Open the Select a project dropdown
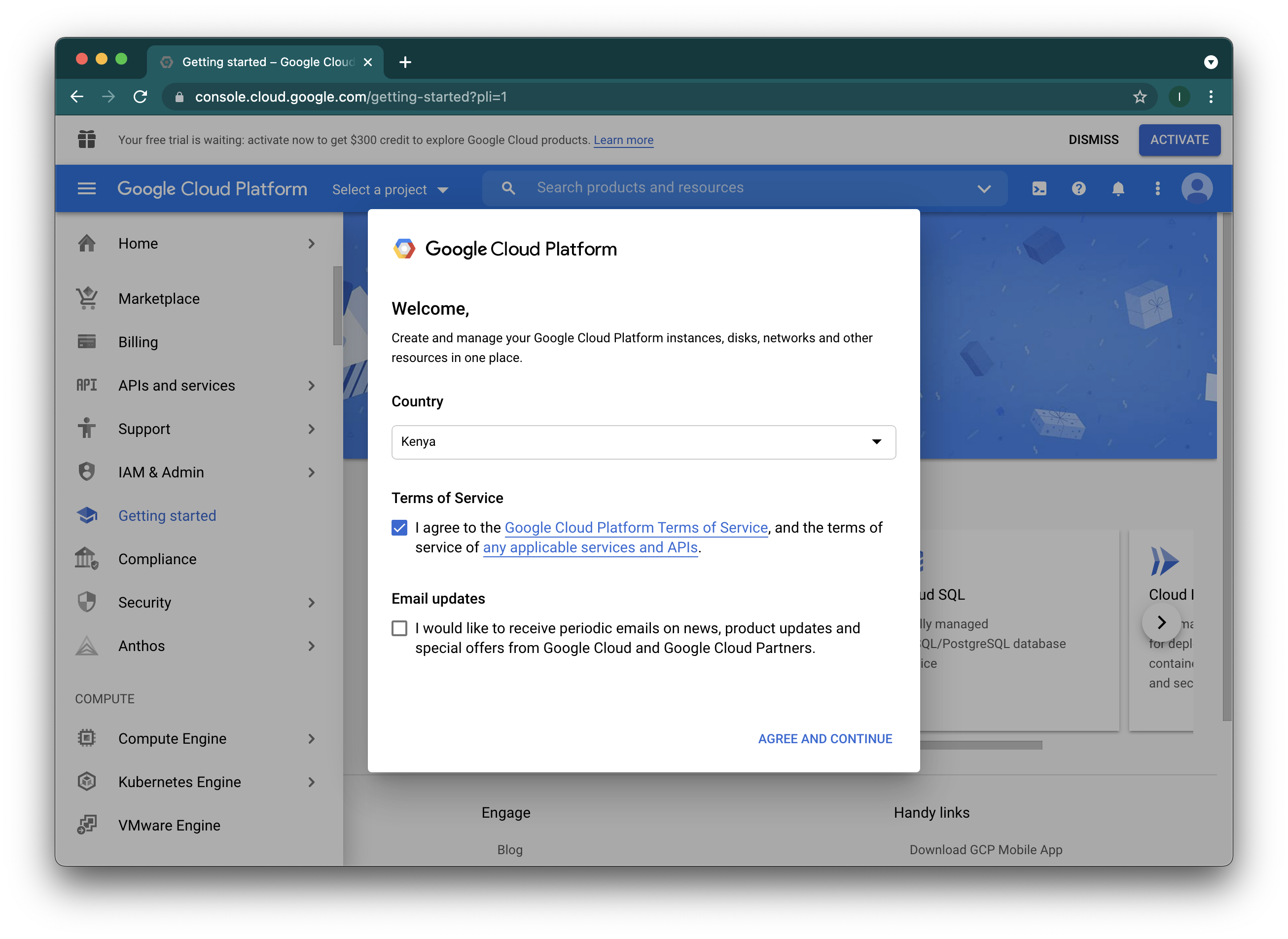 pos(391,190)
